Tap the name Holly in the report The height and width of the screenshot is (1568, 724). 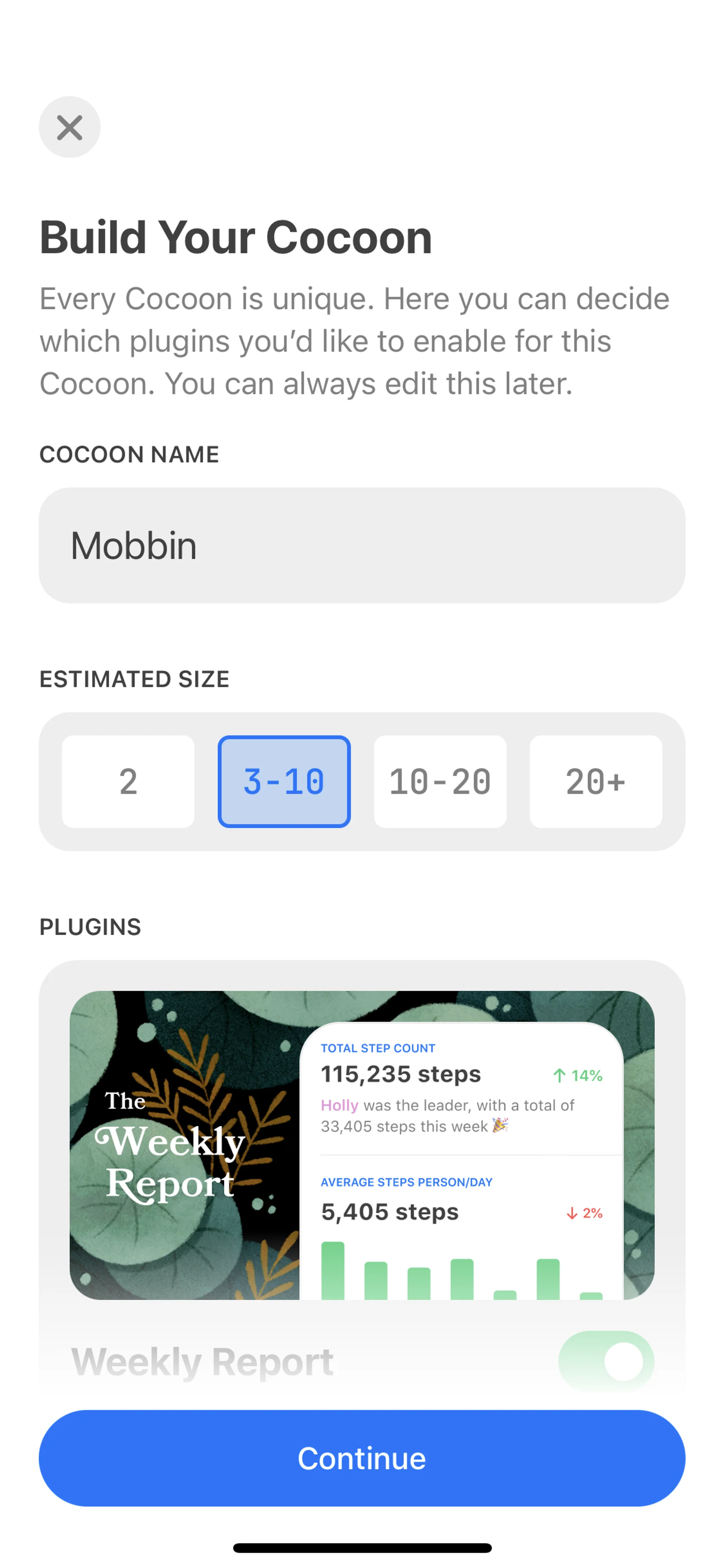339,1106
